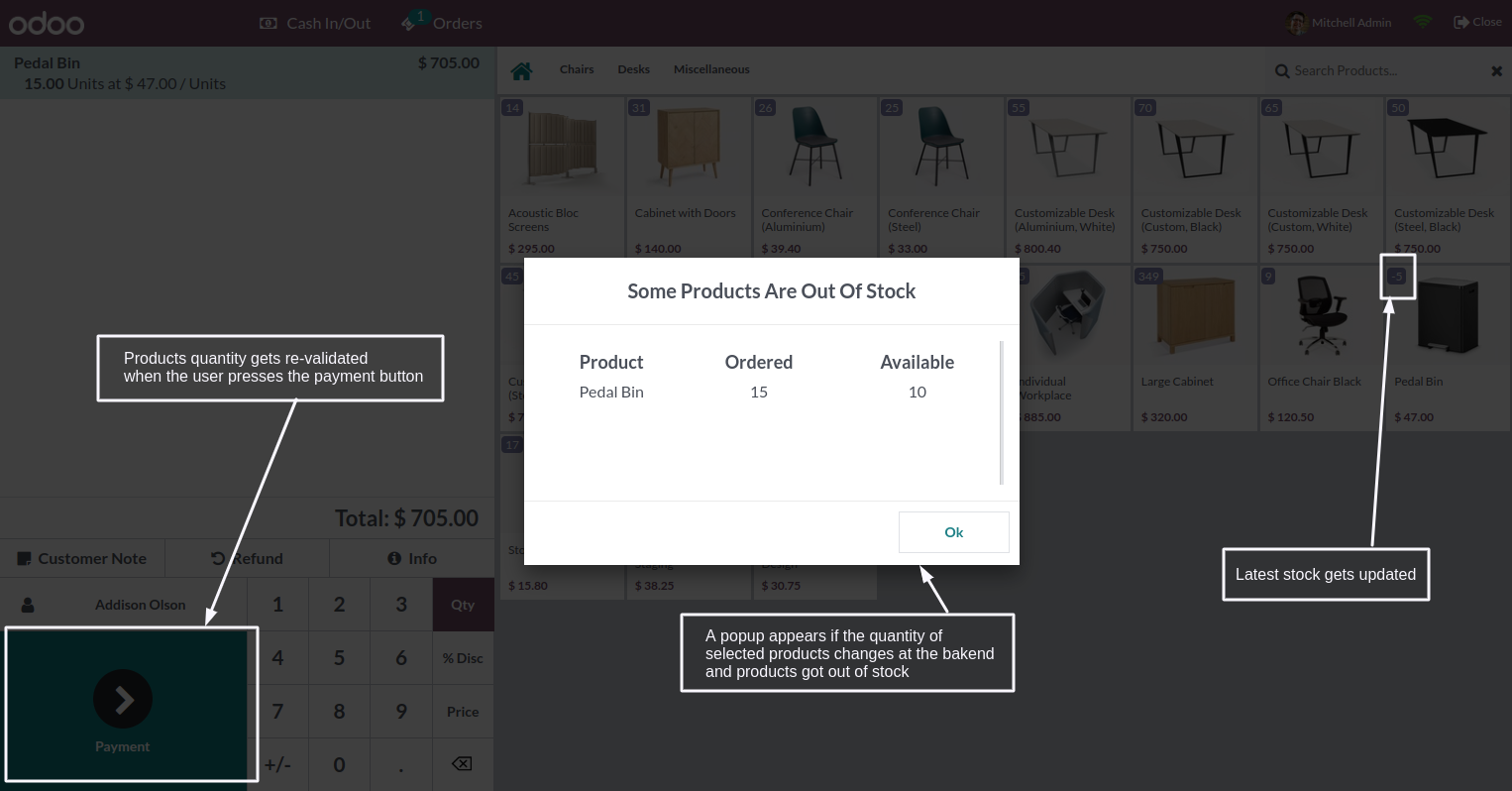Select the Chairs category tab

coord(577,69)
